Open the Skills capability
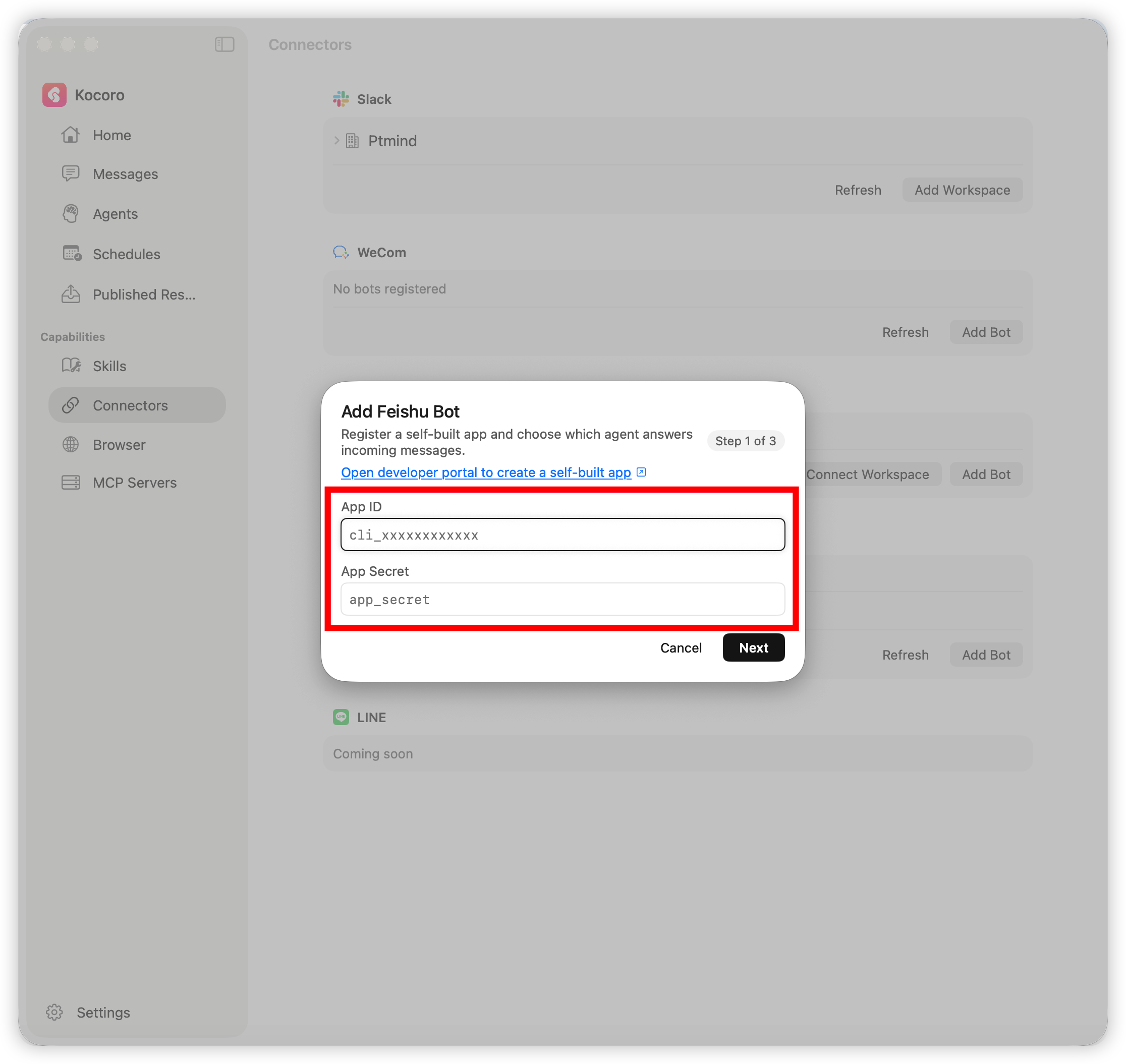Viewport: 1126px width, 1064px height. [x=137, y=366]
